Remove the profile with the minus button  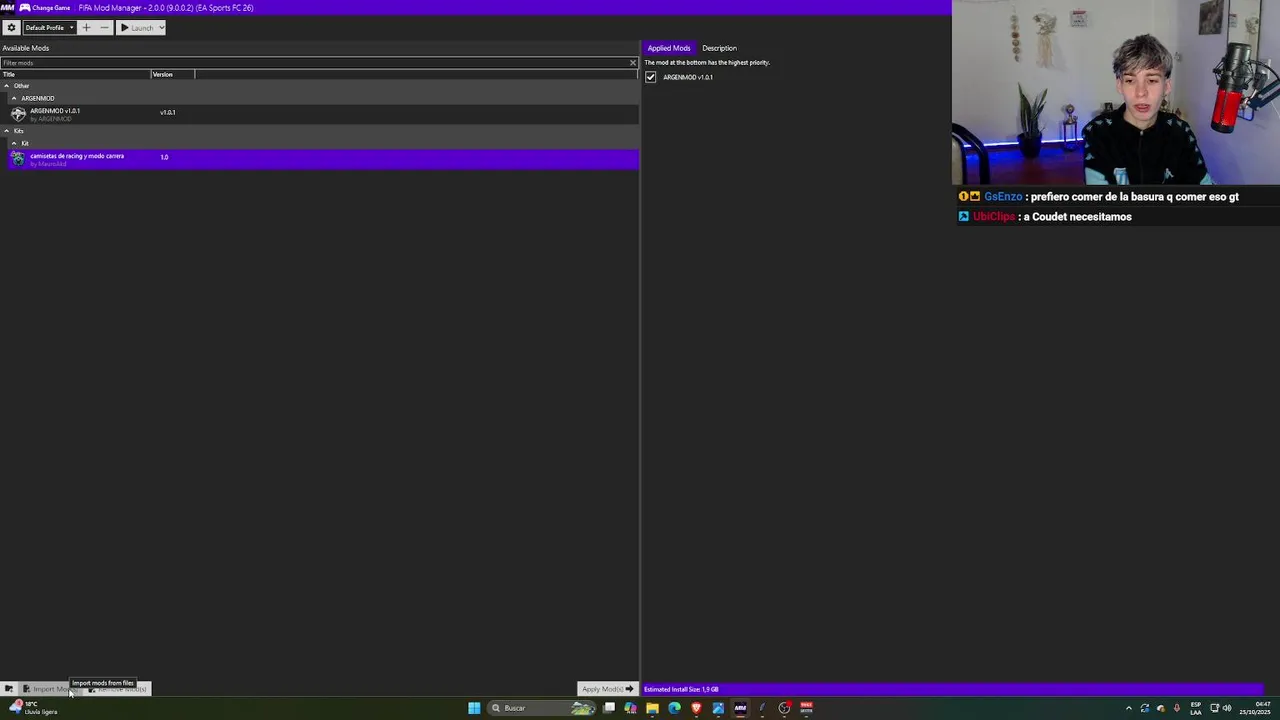click(x=104, y=28)
